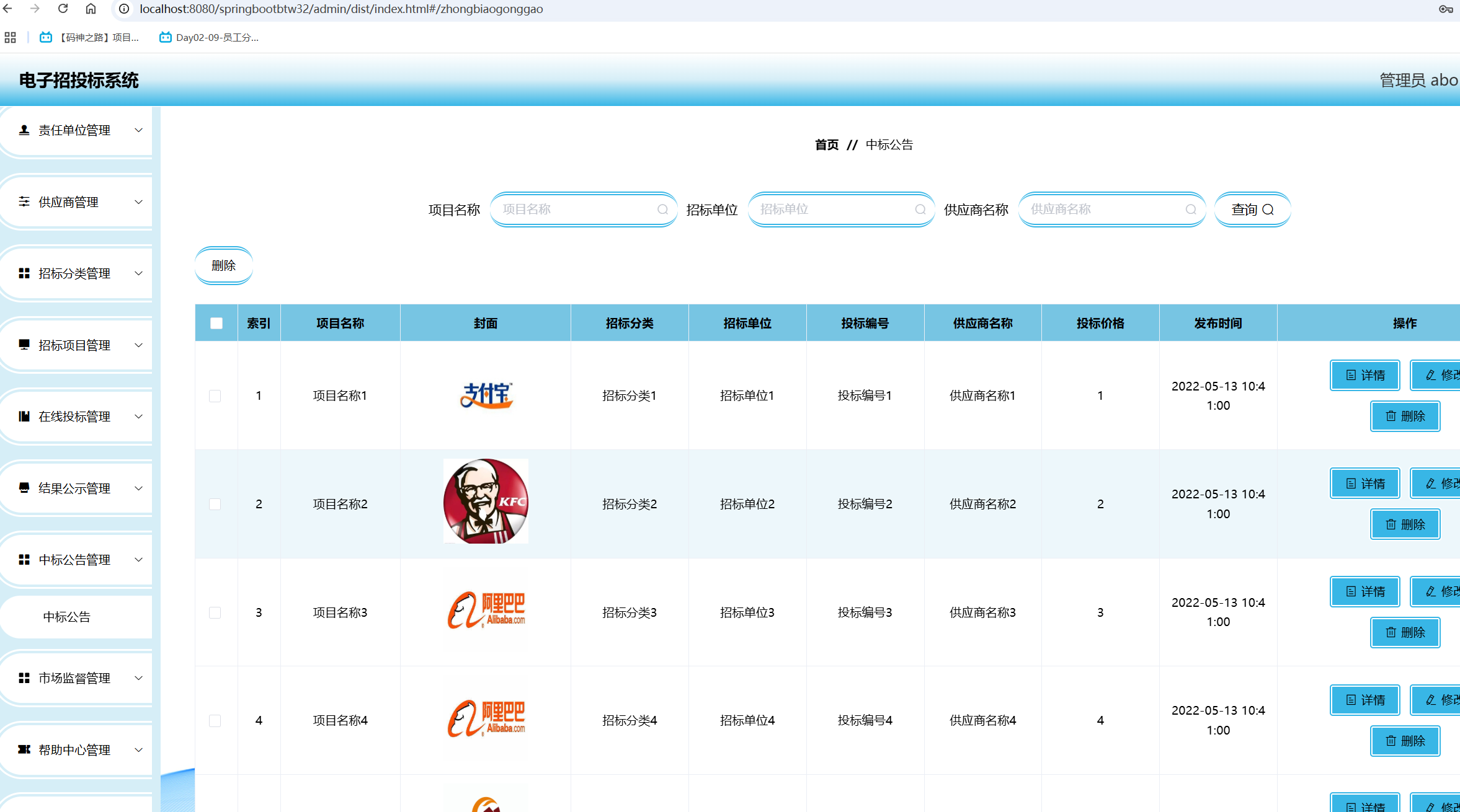Click the 市场监督管理 grid icon
The height and width of the screenshot is (812, 1460).
pos(24,678)
